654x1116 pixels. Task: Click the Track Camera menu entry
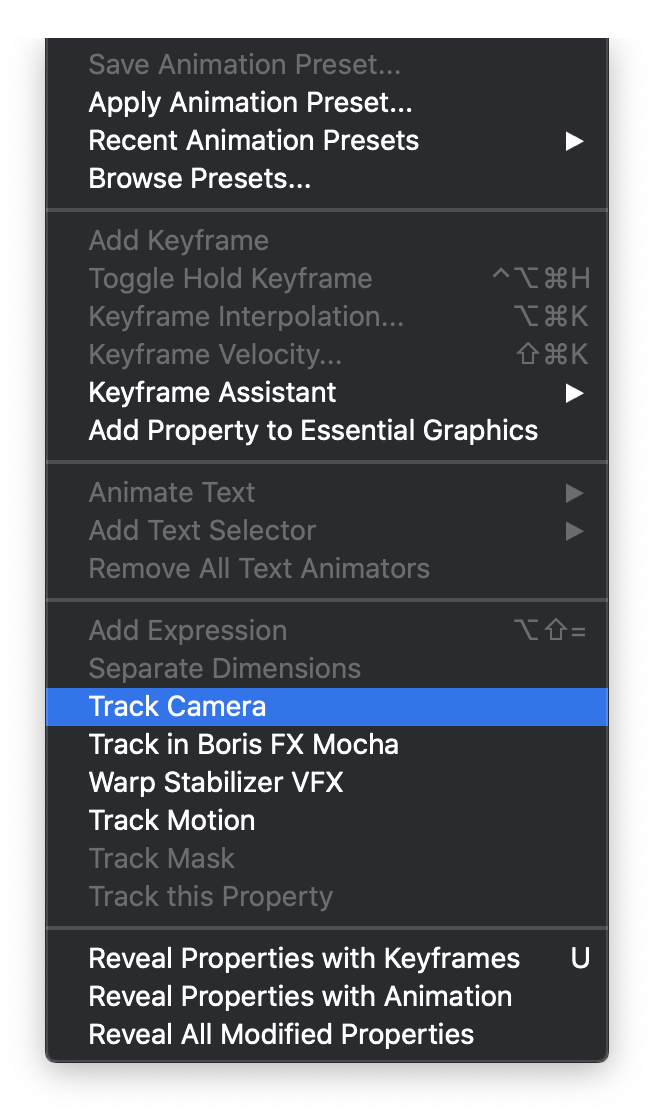click(x=177, y=706)
